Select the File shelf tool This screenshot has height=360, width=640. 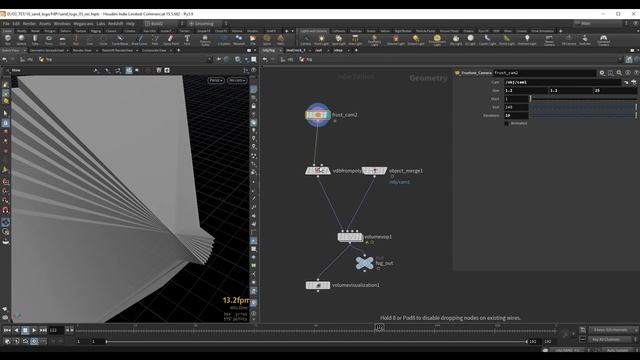pos(253,40)
